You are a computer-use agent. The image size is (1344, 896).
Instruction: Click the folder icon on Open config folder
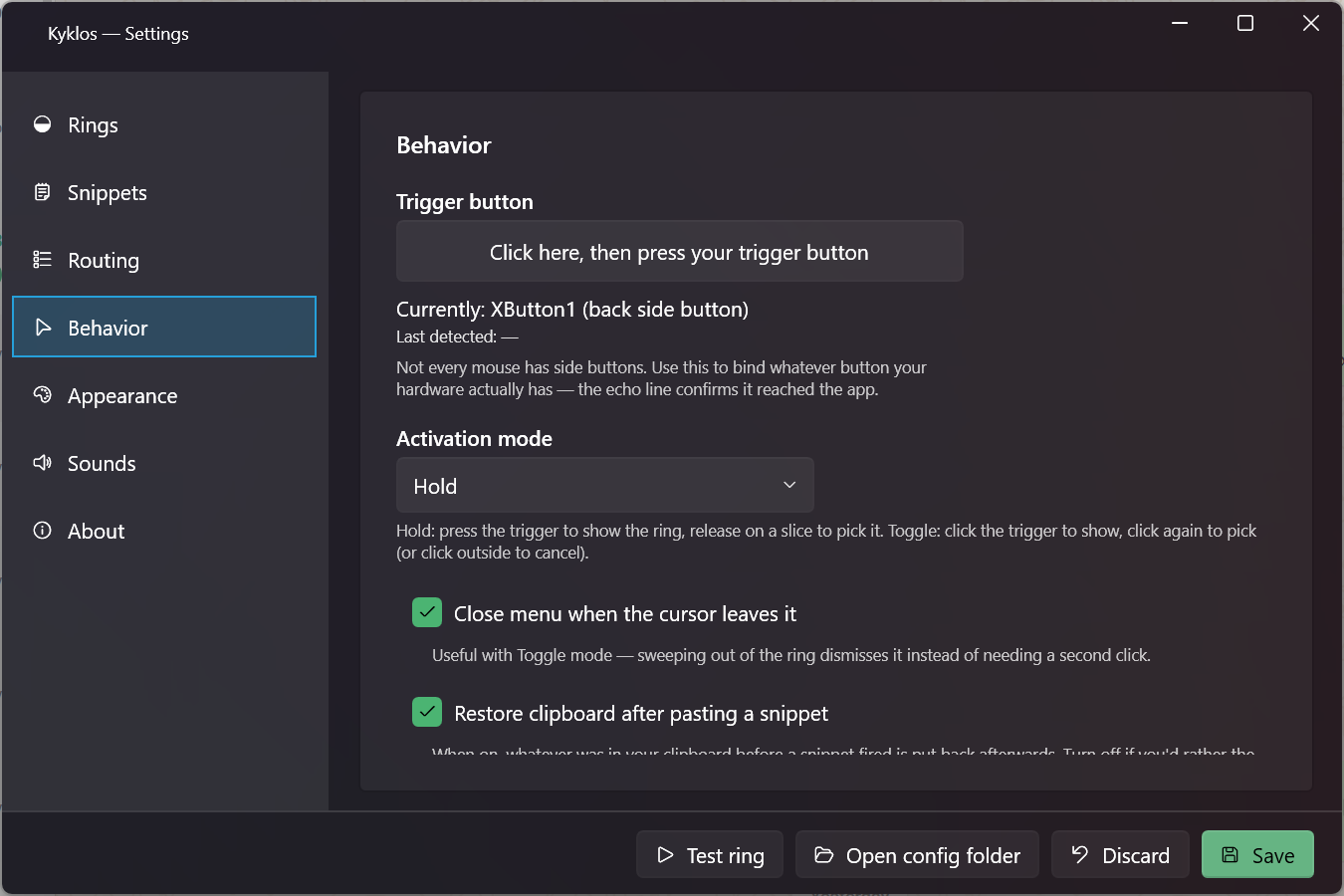pyautogui.click(x=823, y=855)
